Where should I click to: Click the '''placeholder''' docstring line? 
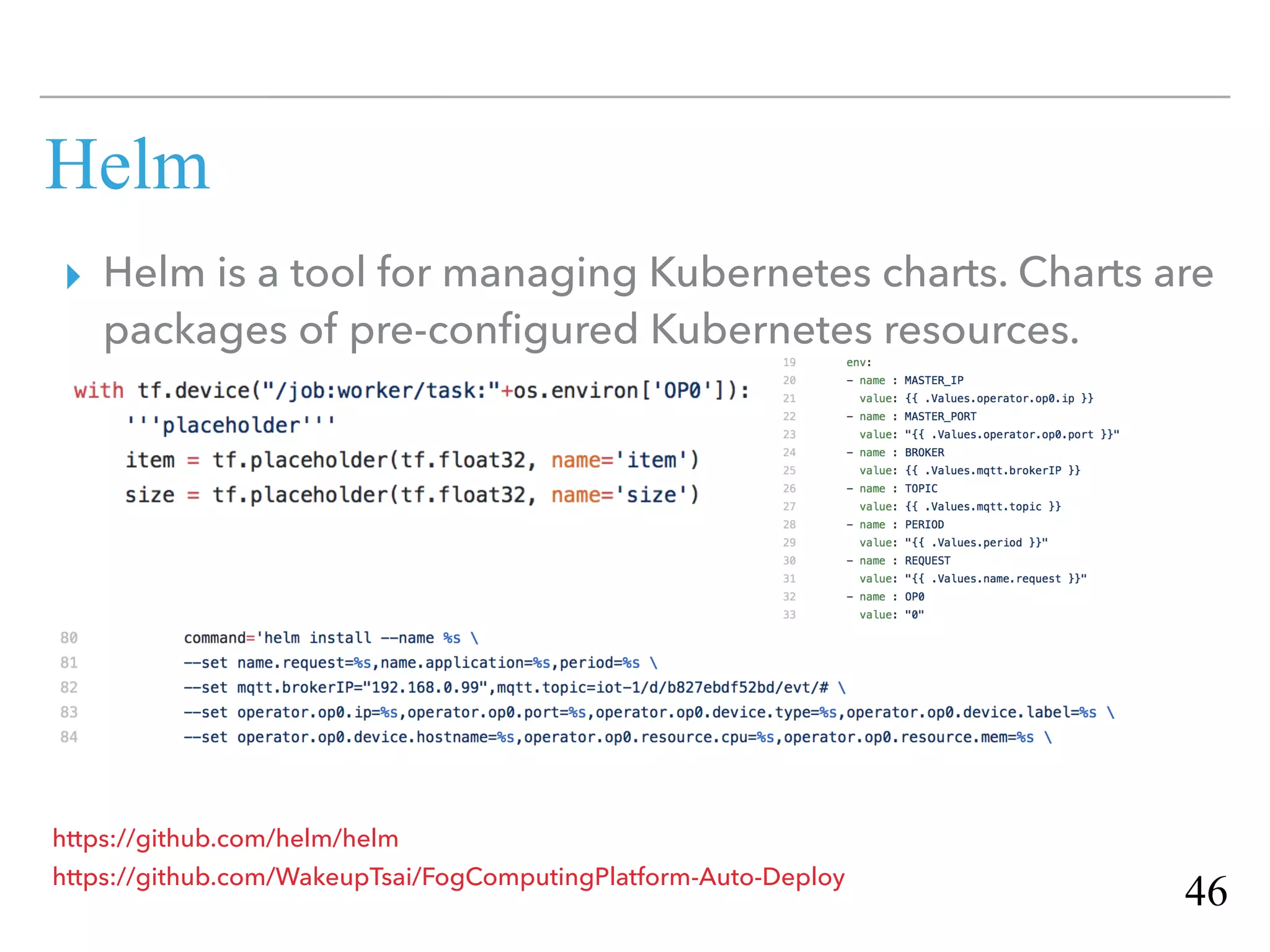click(x=231, y=425)
